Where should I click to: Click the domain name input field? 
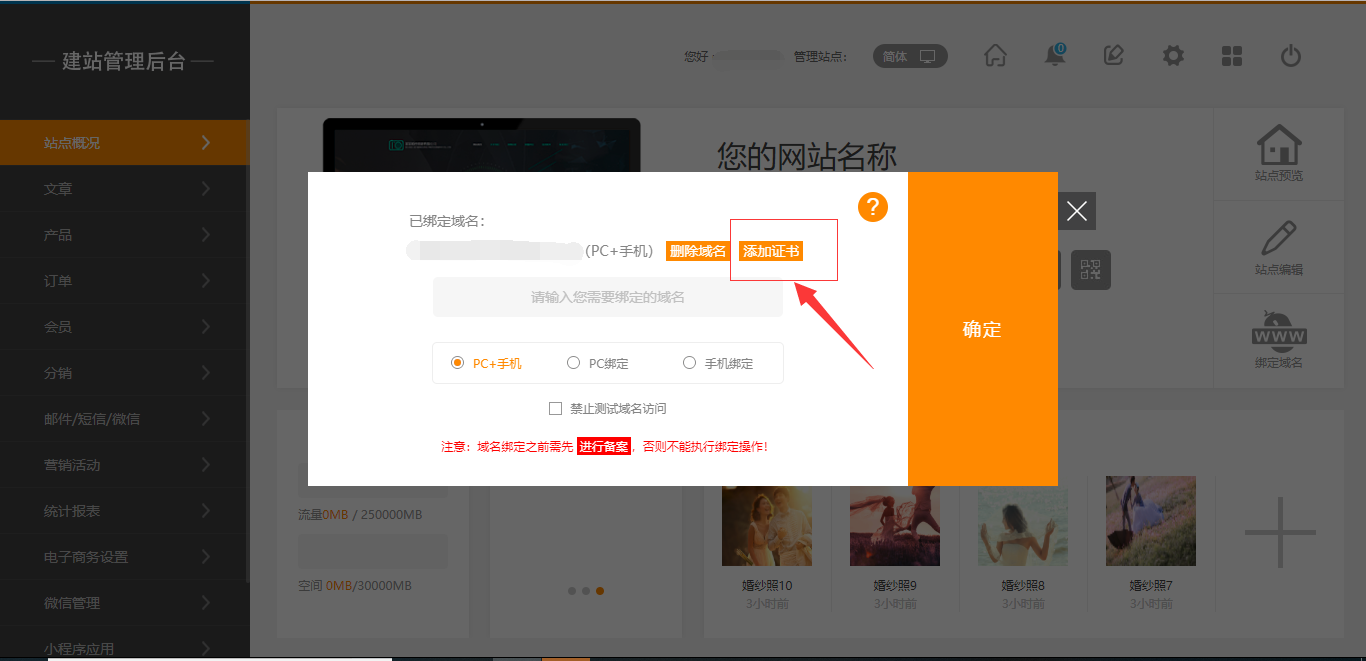(607, 297)
